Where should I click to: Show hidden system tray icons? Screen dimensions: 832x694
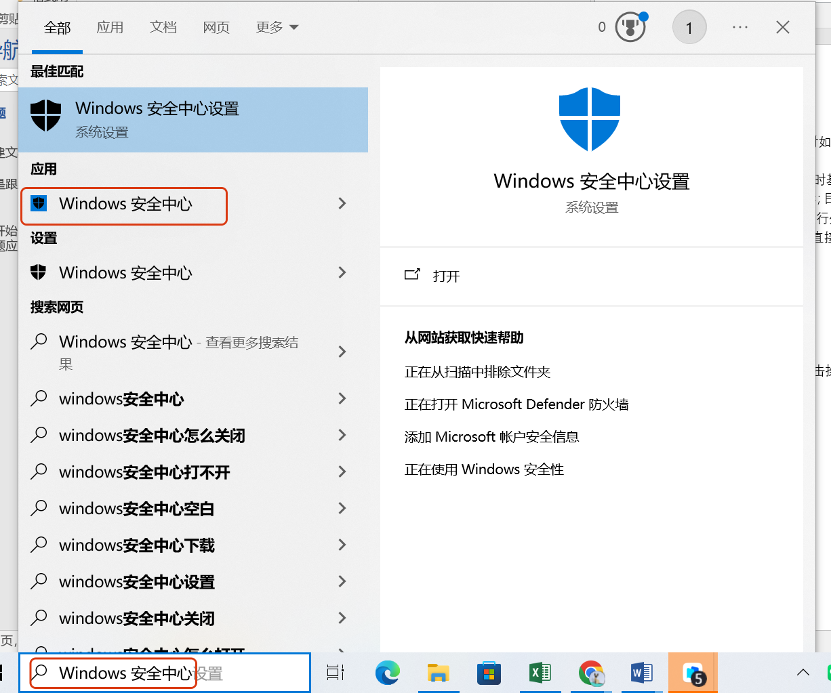click(802, 673)
